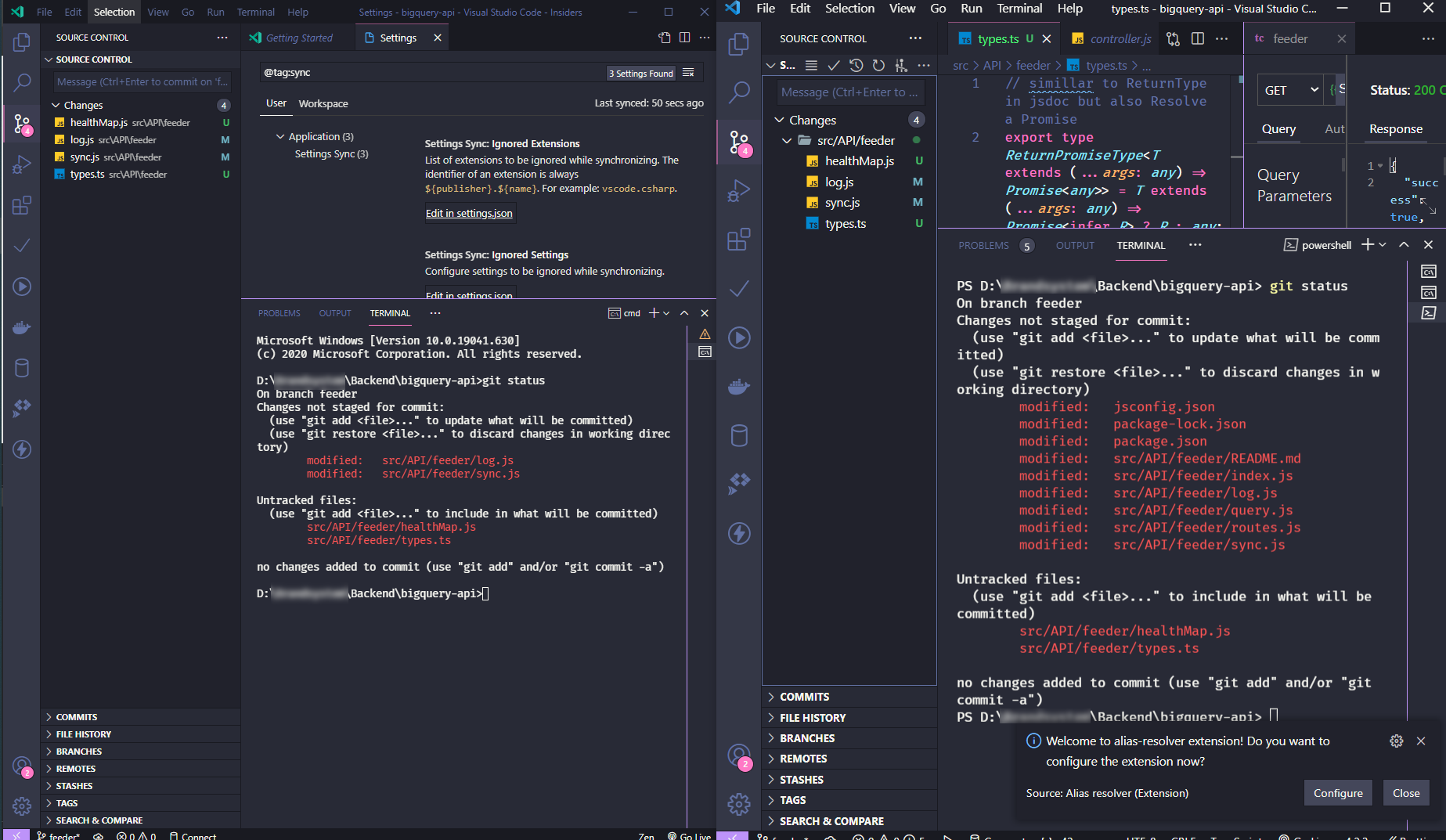Open Extensions view in left window activity bar
The image size is (1446, 840).
coord(22,205)
